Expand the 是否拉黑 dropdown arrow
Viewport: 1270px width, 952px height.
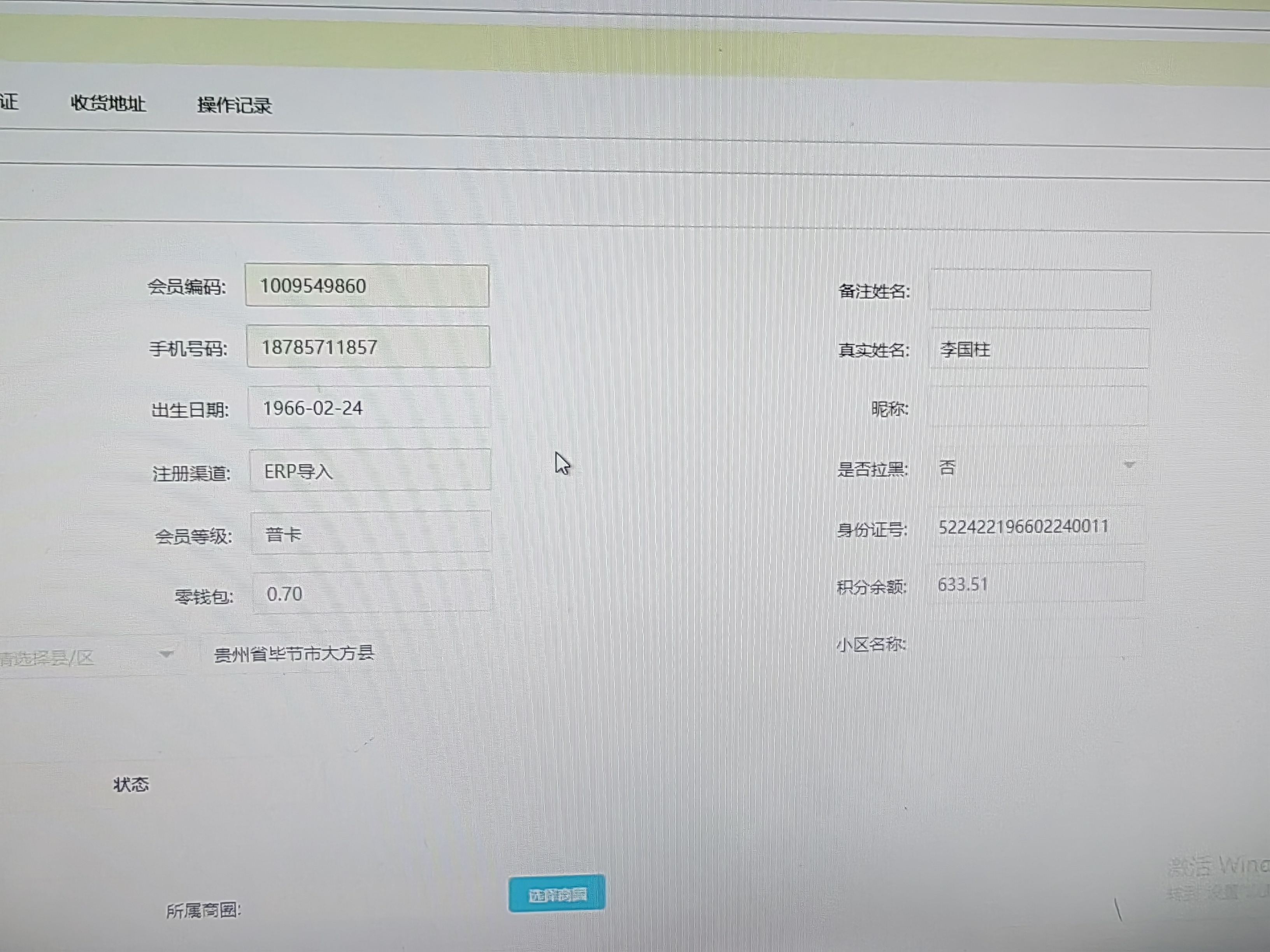pos(1129,465)
